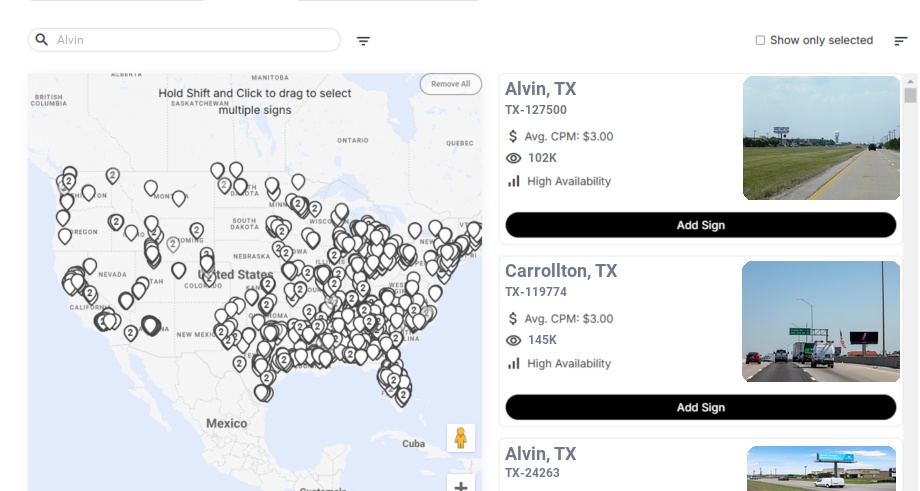Open the Alvin, TX TX-24263 listing title
Viewport: 920px width, 491px height.
click(x=540, y=453)
